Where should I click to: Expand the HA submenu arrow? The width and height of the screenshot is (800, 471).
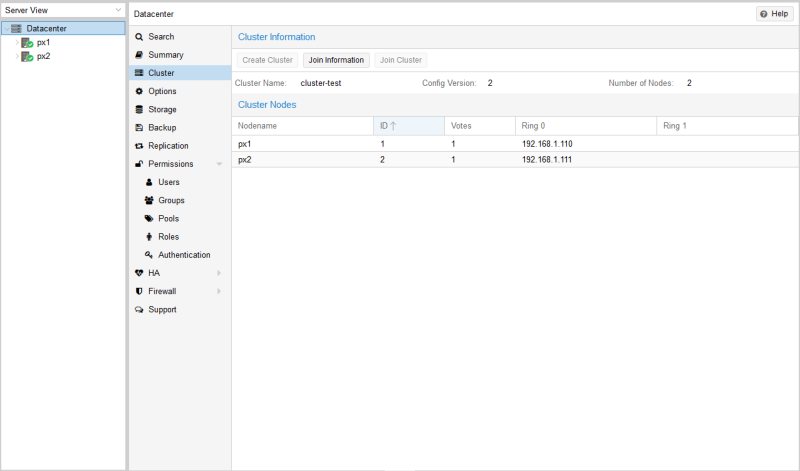[x=219, y=273]
